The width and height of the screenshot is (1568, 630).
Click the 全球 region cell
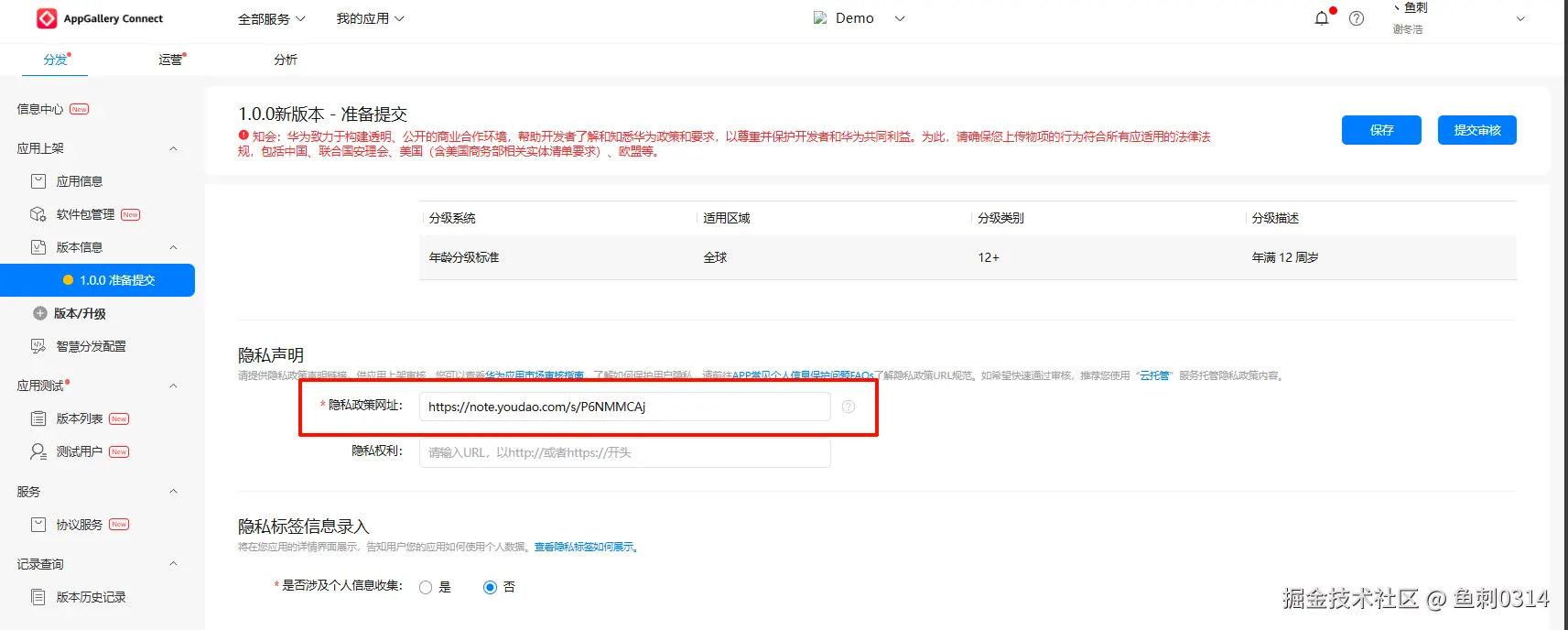point(715,257)
